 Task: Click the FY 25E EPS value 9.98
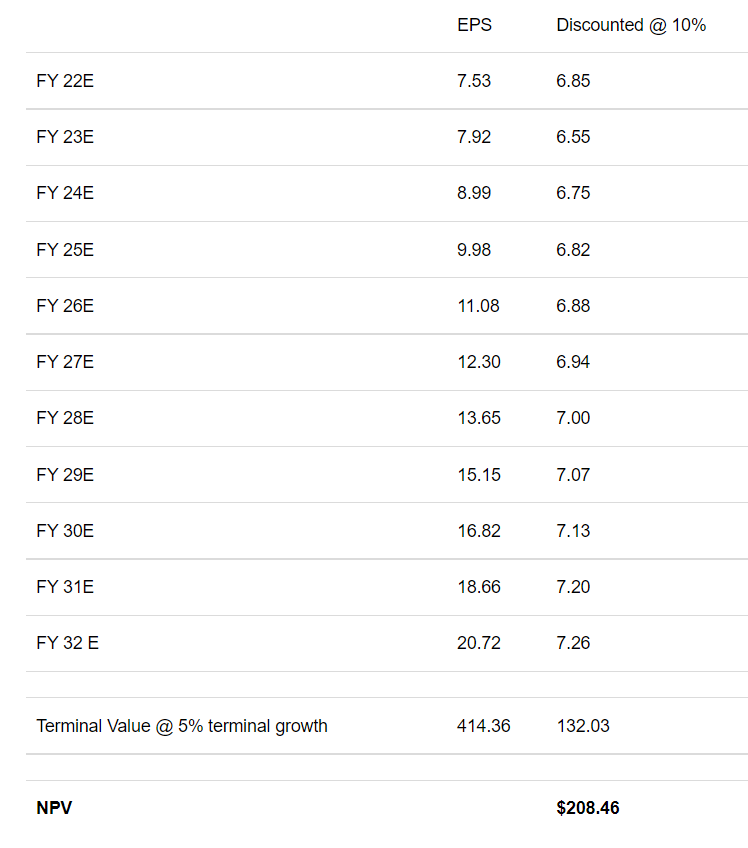click(474, 249)
